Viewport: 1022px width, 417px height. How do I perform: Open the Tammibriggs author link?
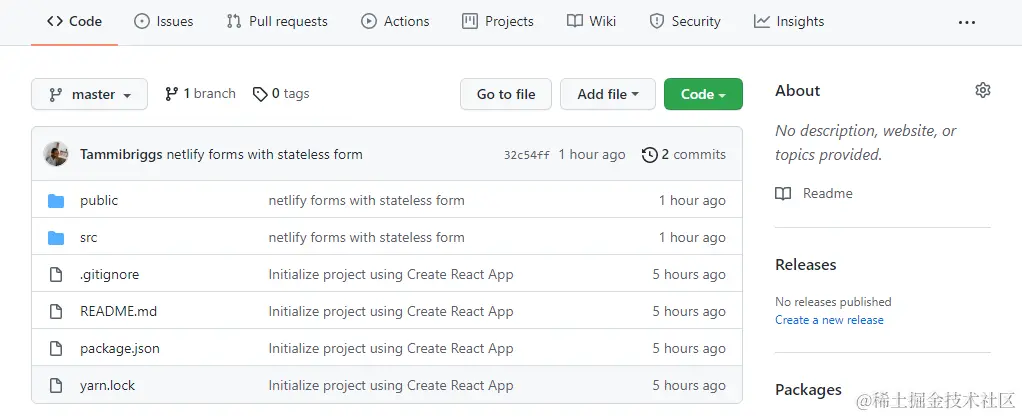coord(121,154)
